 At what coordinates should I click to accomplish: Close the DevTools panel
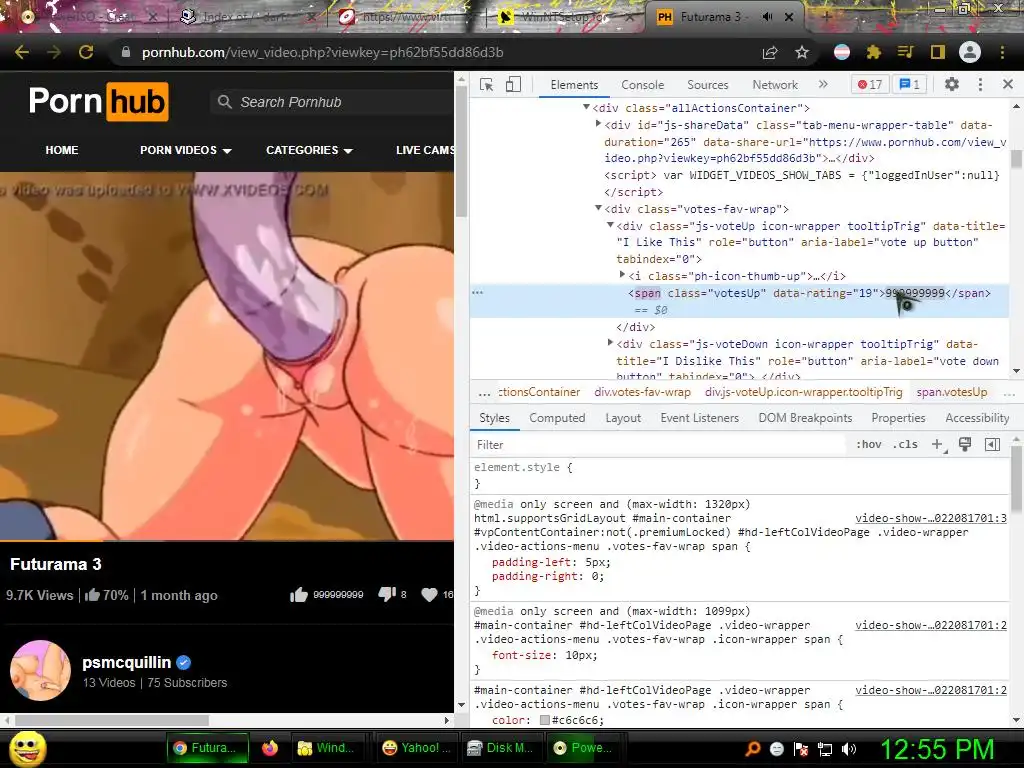[x=1008, y=84]
